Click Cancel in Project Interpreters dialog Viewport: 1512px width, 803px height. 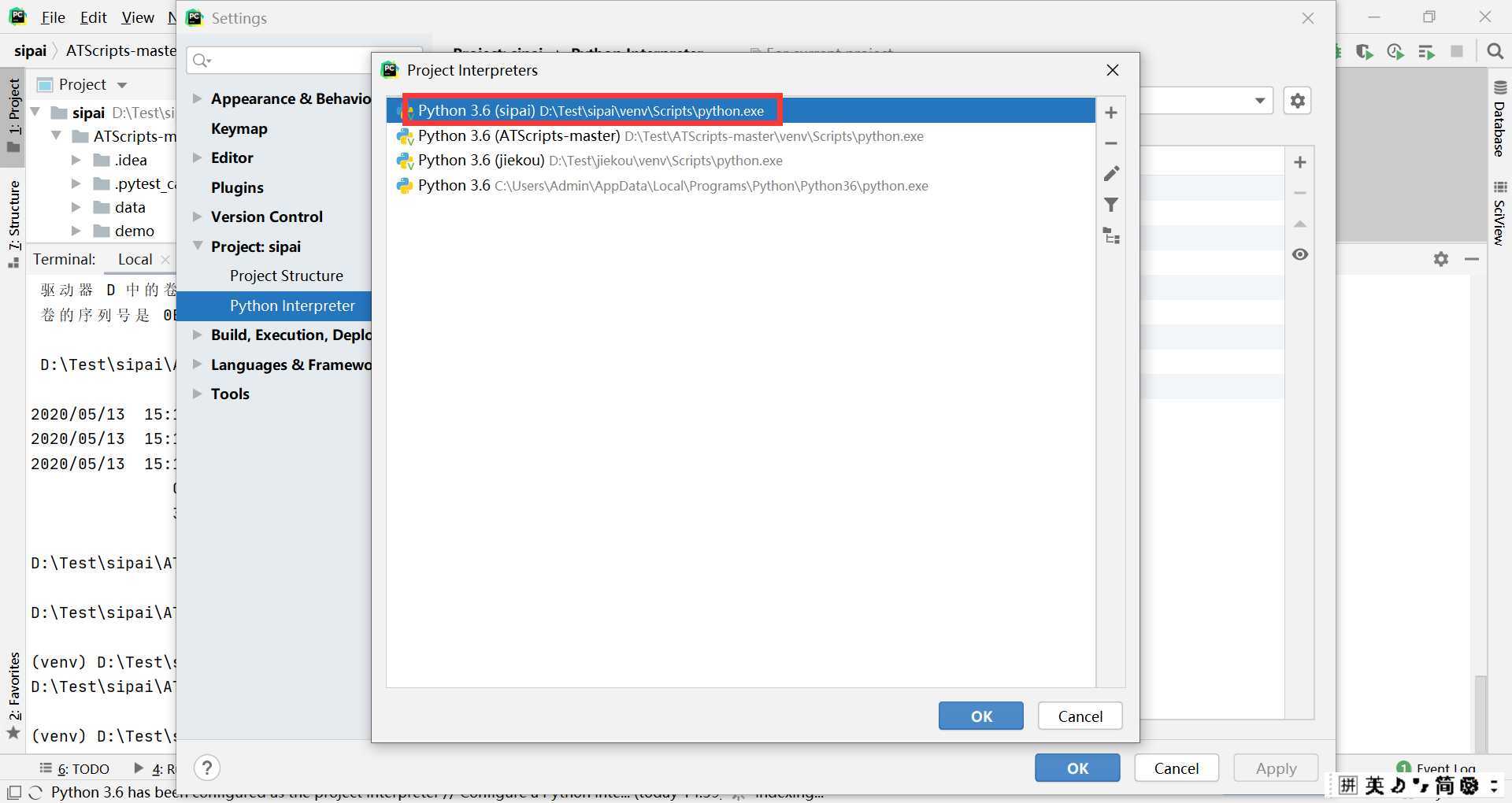coord(1080,716)
